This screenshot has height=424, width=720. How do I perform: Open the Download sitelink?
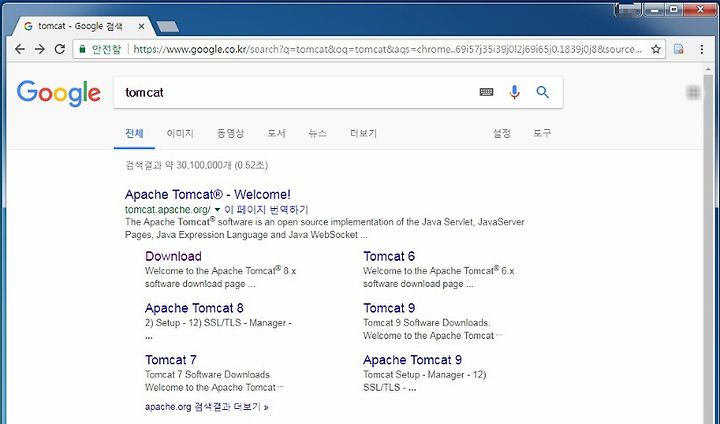[x=173, y=256]
